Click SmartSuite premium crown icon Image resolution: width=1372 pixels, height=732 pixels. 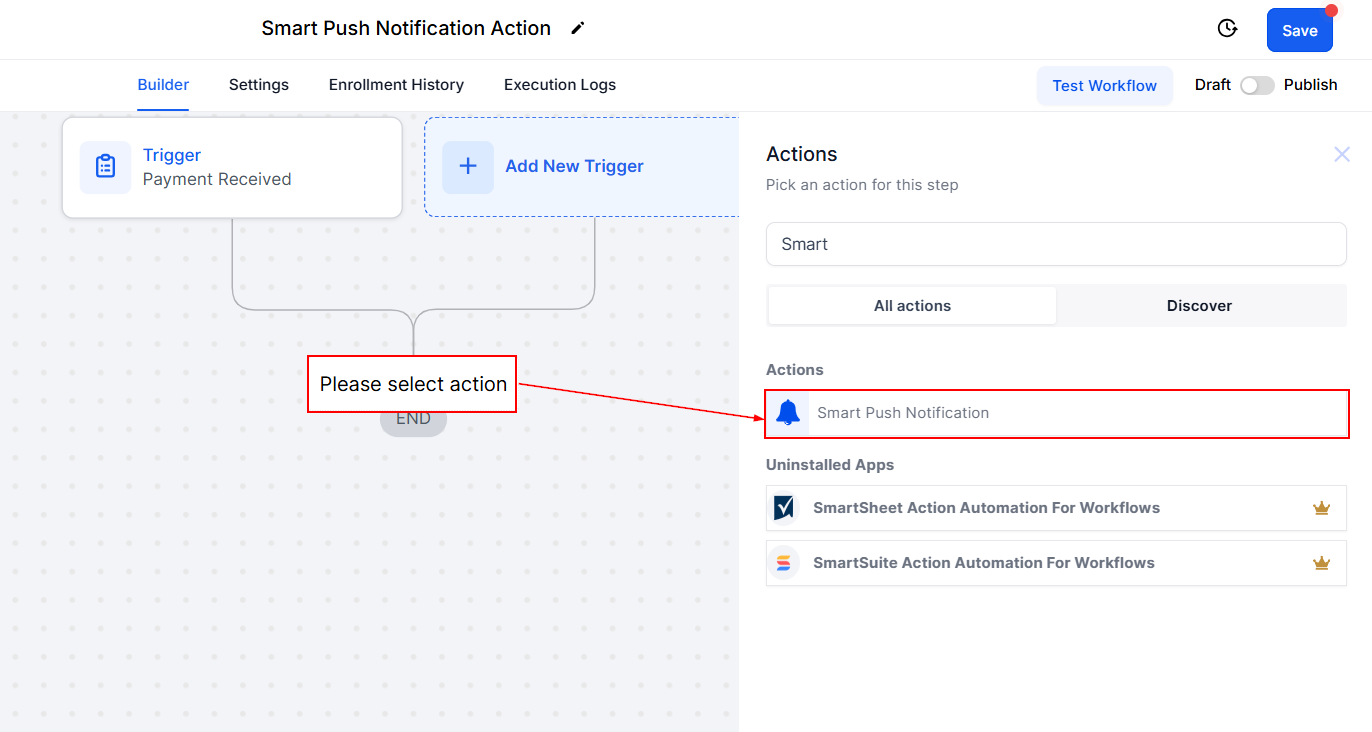click(x=1321, y=563)
